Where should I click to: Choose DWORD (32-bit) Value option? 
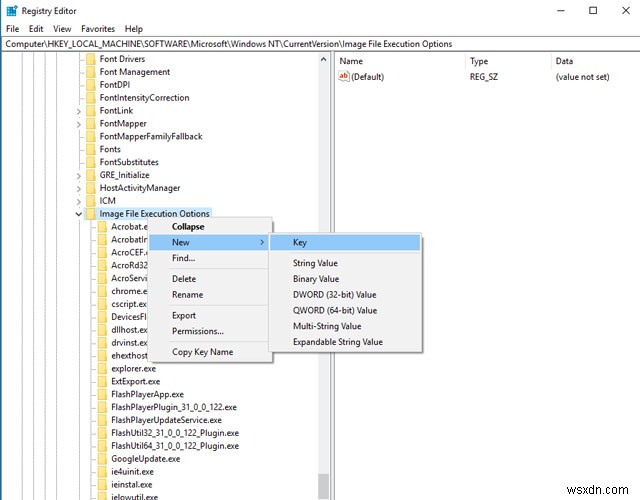tap(345, 295)
